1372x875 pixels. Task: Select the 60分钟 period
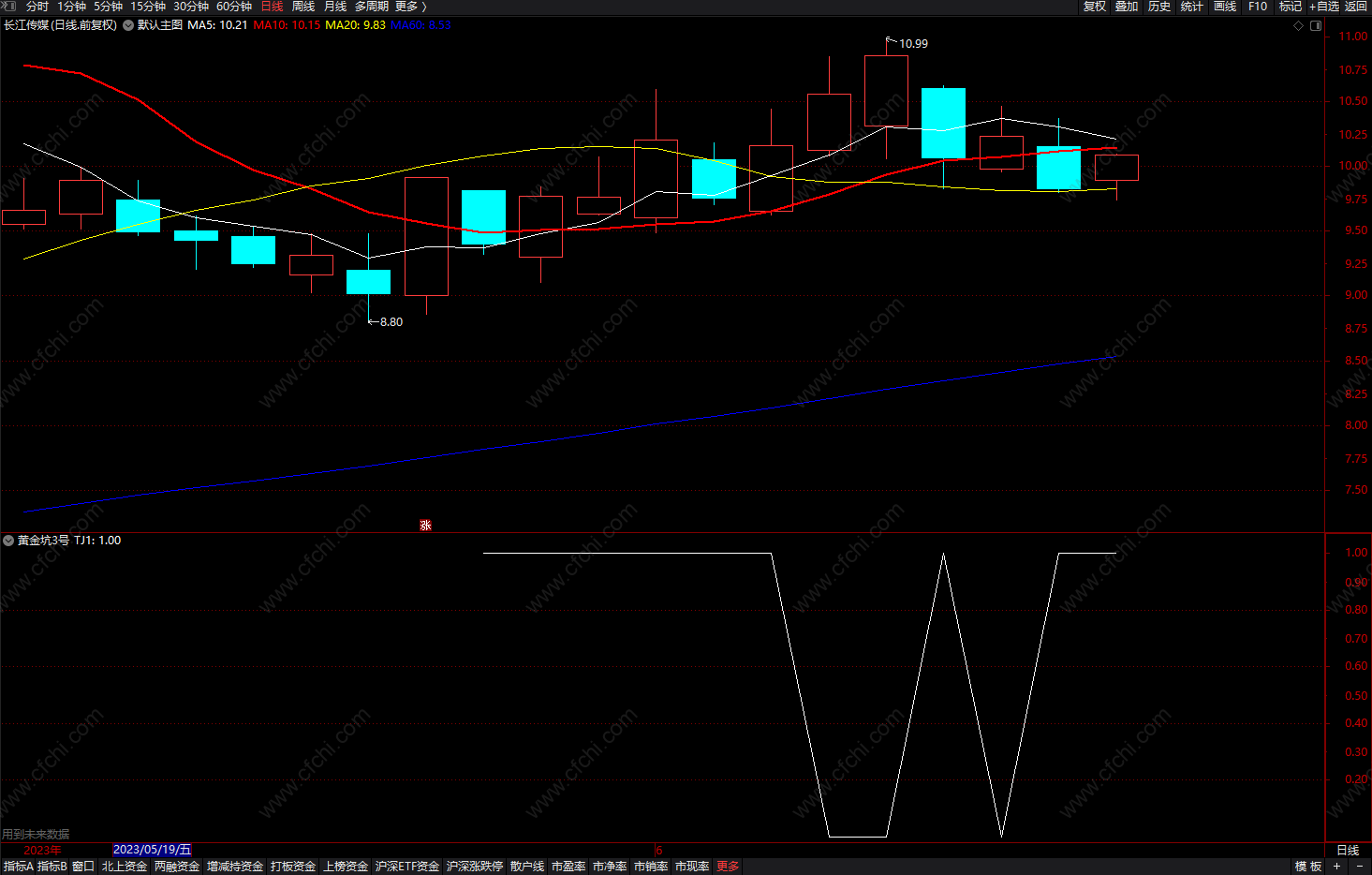[234, 7]
